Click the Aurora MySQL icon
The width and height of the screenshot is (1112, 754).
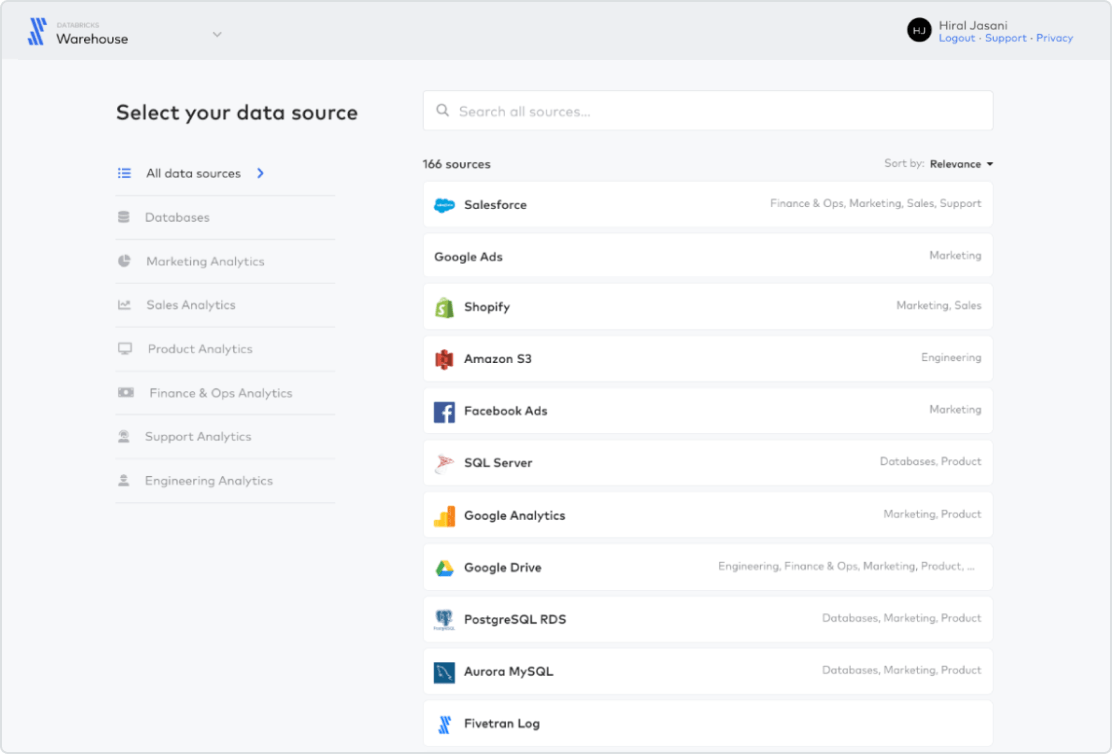(x=444, y=672)
